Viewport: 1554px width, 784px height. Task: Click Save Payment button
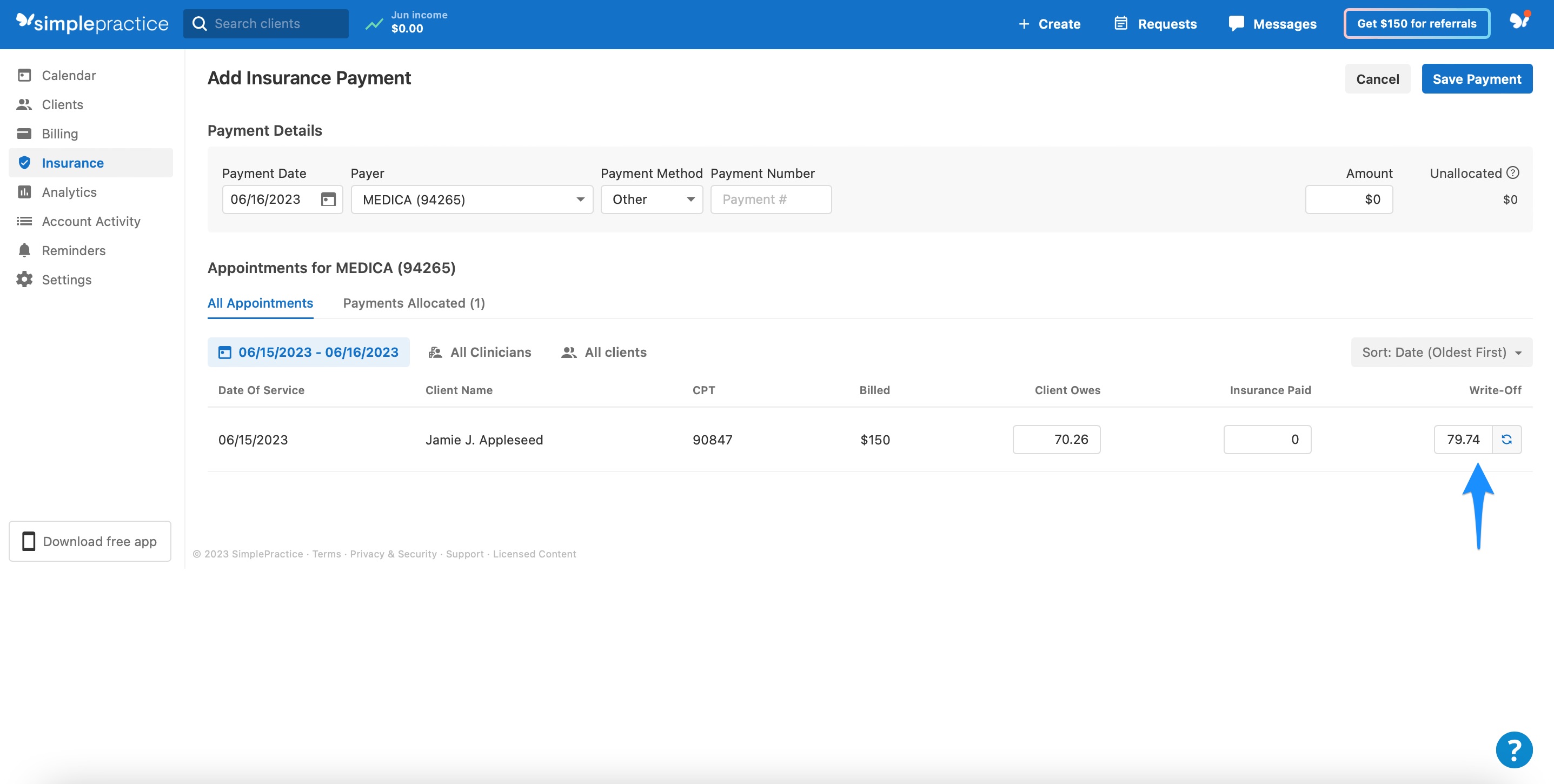tap(1476, 79)
